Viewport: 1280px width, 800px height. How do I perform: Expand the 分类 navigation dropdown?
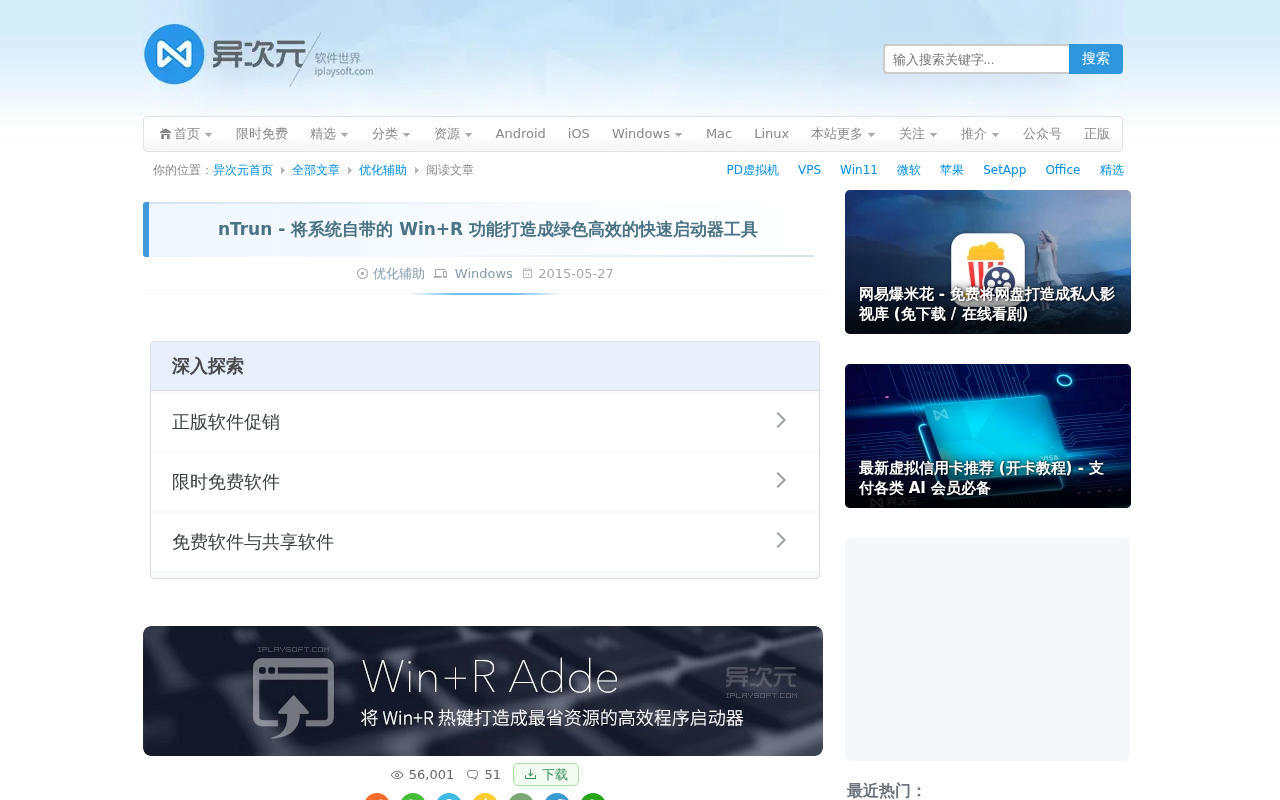click(x=391, y=134)
